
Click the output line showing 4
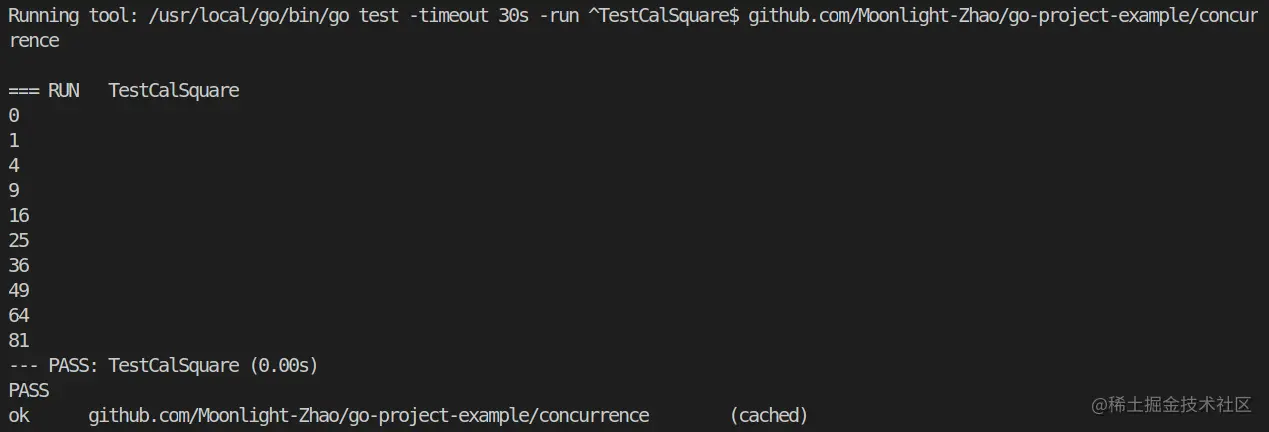[x=14, y=166]
